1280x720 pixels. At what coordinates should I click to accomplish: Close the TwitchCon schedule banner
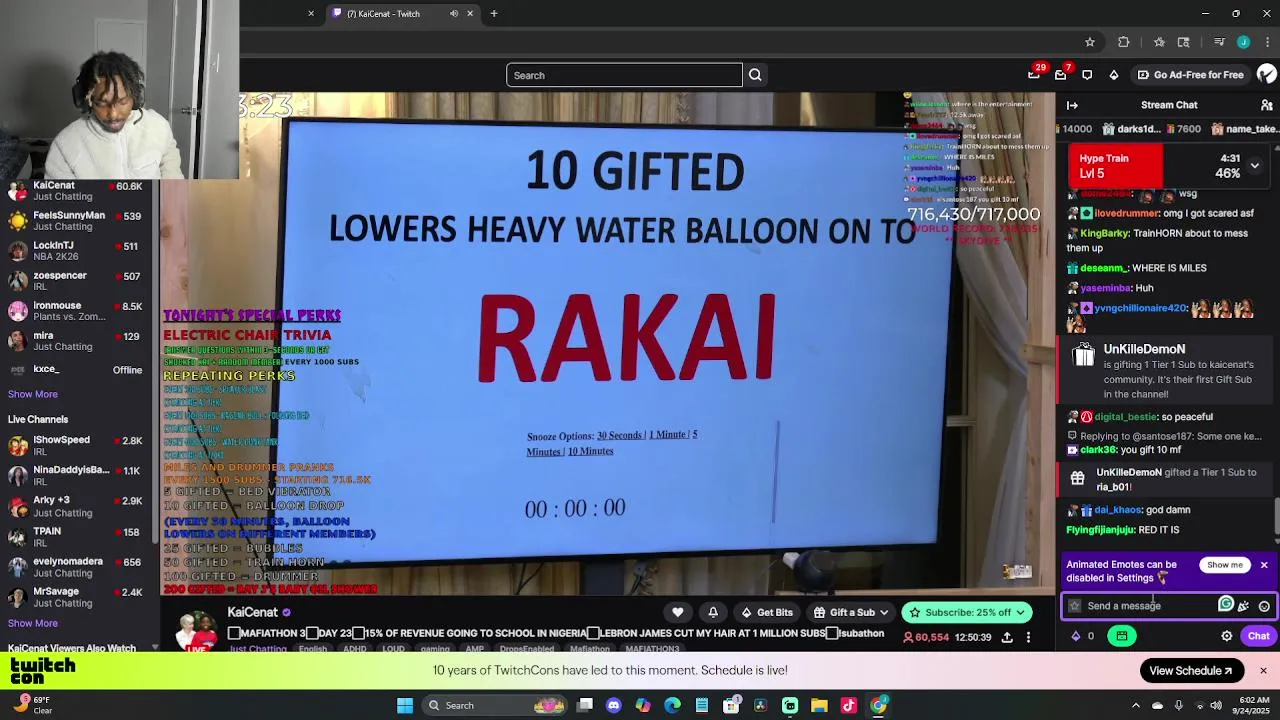tap(1263, 671)
